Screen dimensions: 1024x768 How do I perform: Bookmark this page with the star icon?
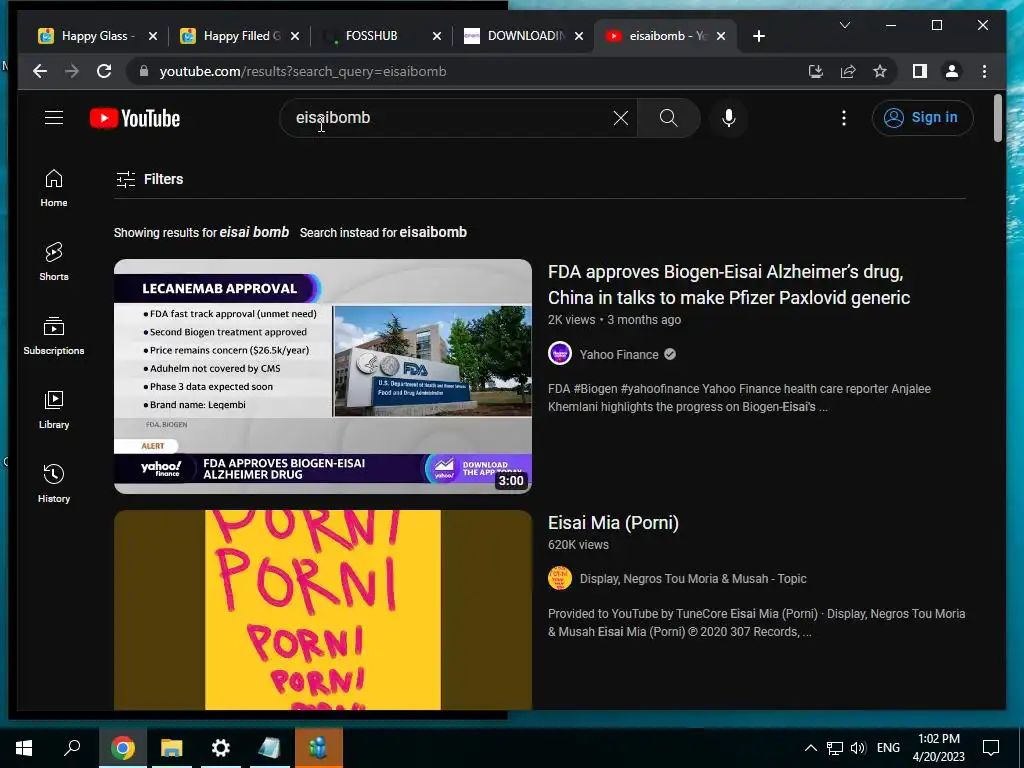click(880, 71)
